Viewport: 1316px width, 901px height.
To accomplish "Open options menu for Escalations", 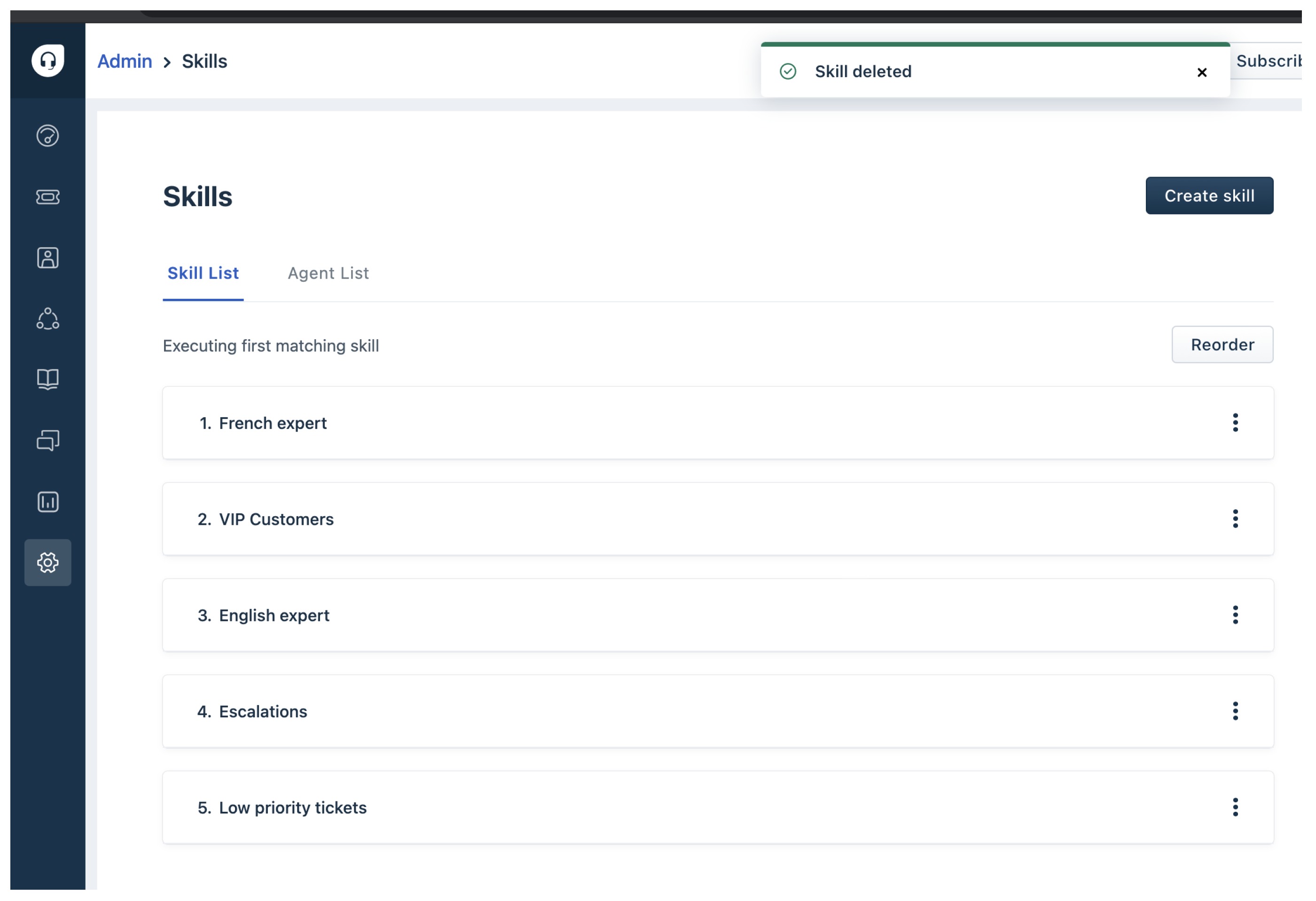I will pyautogui.click(x=1236, y=711).
